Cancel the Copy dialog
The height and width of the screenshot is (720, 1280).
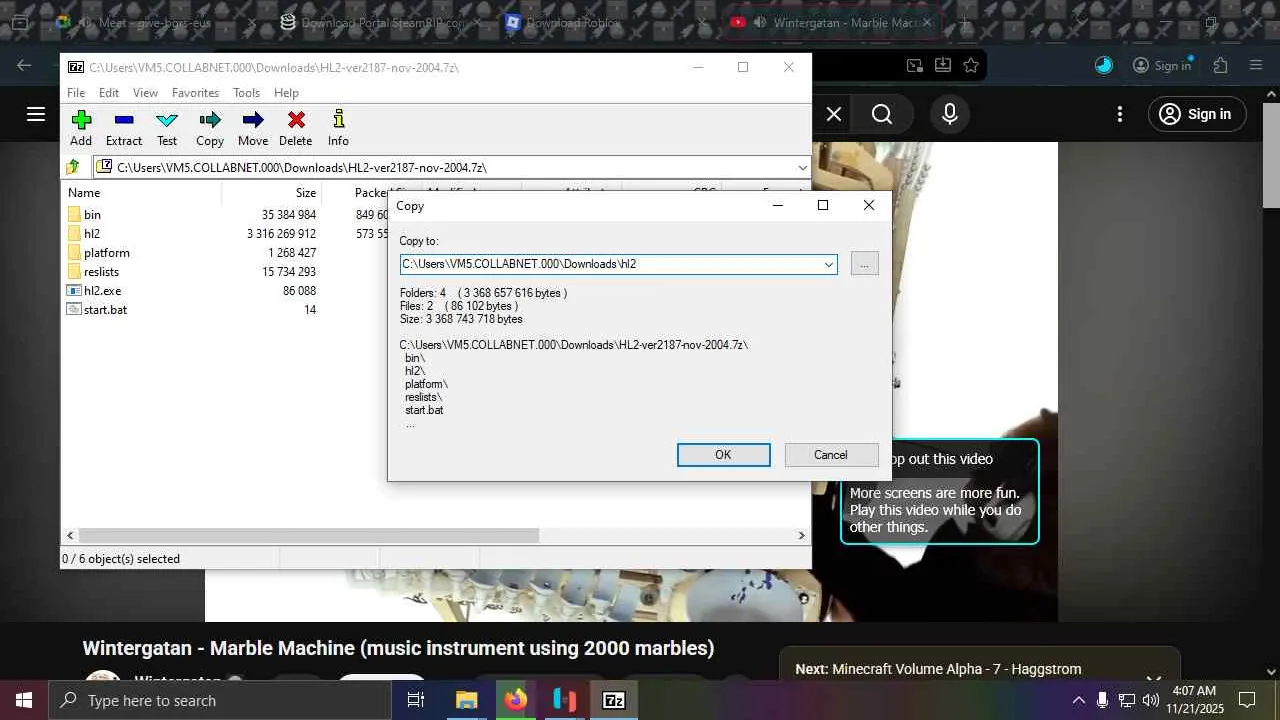point(831,455)
